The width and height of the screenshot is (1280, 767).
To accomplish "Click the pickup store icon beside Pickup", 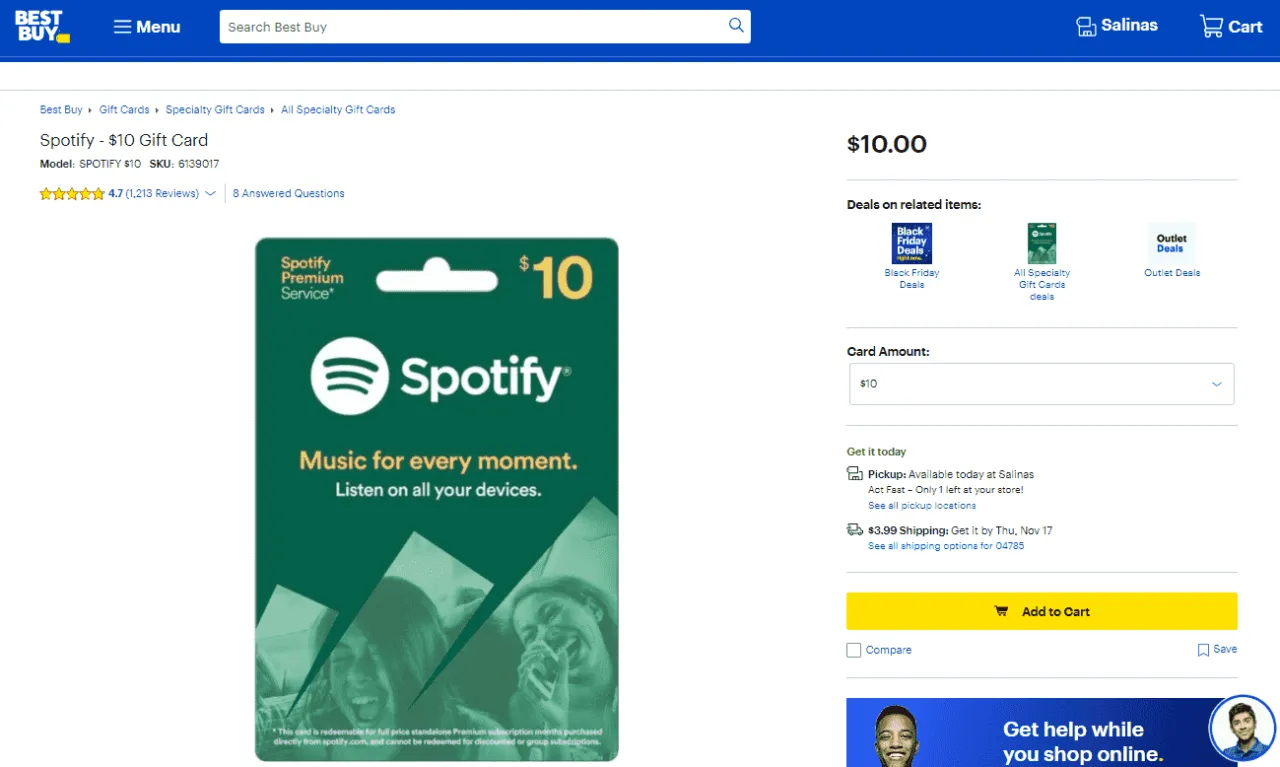I will (x=855, y=472).
